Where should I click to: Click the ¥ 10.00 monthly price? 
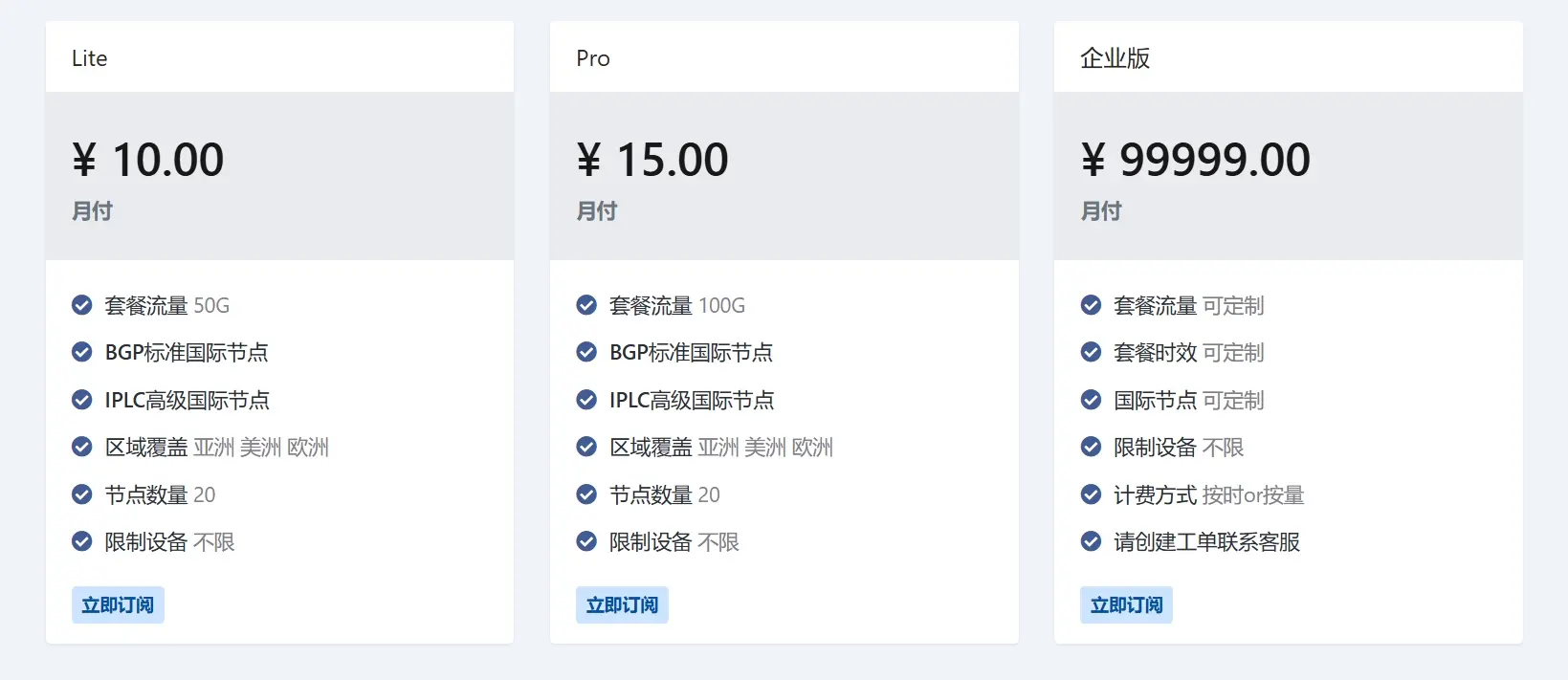click(148, 160)
